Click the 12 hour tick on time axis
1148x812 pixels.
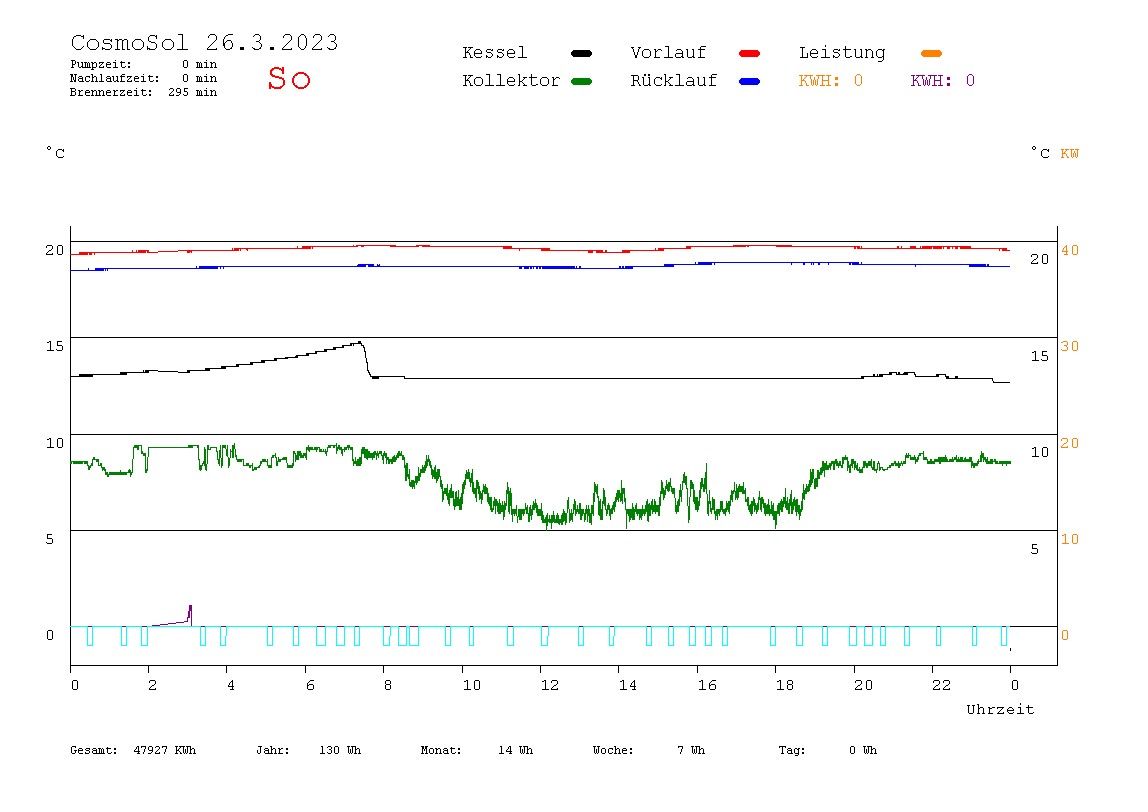[x=550, y=685]
